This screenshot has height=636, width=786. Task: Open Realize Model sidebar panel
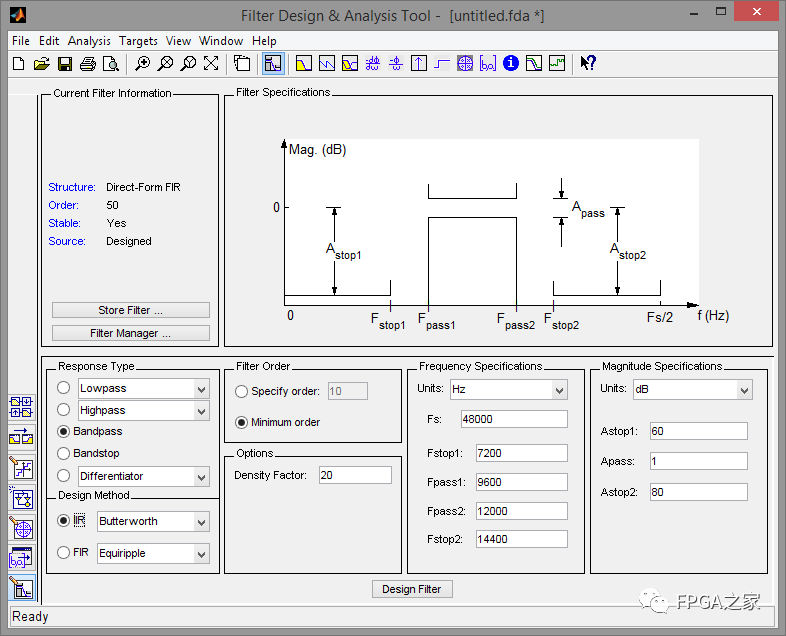22,499
